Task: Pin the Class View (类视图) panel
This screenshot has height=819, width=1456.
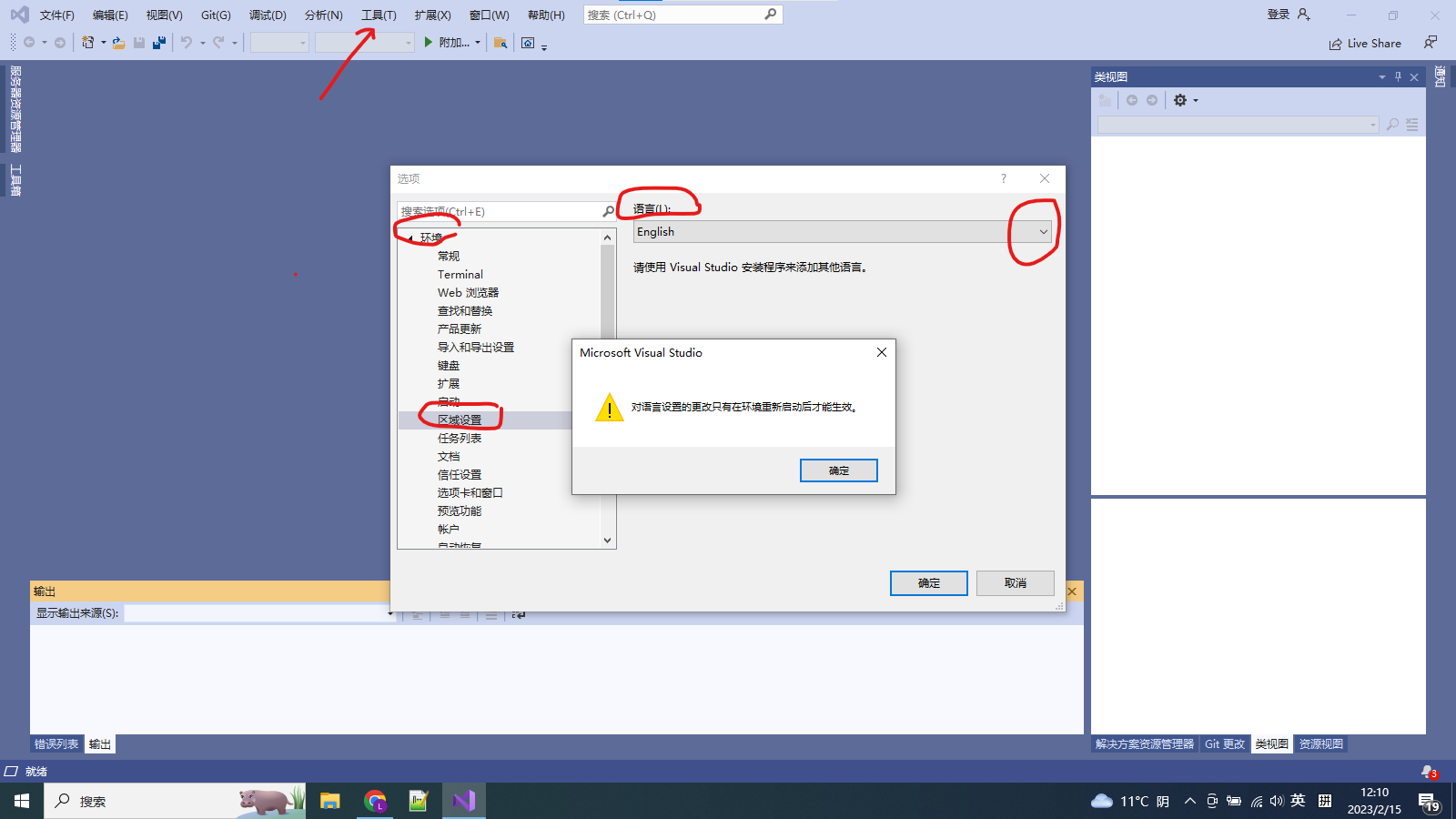Action: tap(1398, 77)
